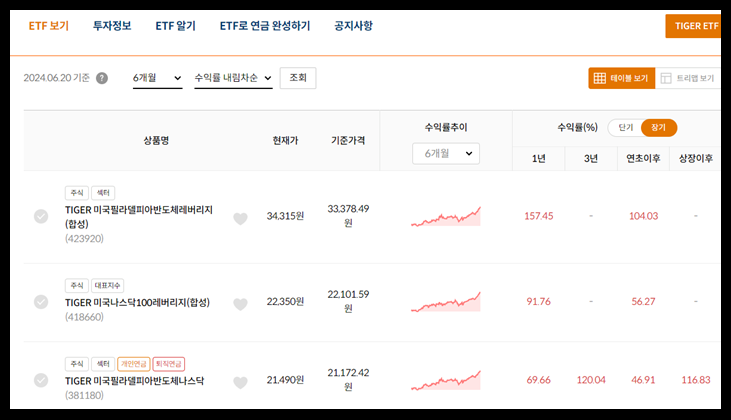Switch the 수익률 toggle to 장기
This screenshot has height=420, width=731.
658,128
